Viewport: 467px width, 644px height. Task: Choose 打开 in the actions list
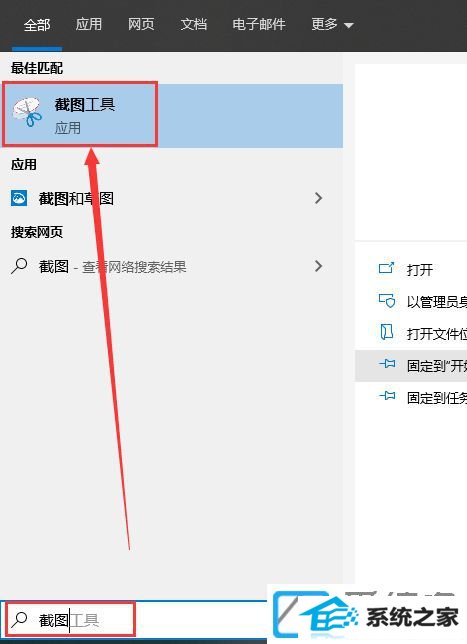click(x=419, y=270)
